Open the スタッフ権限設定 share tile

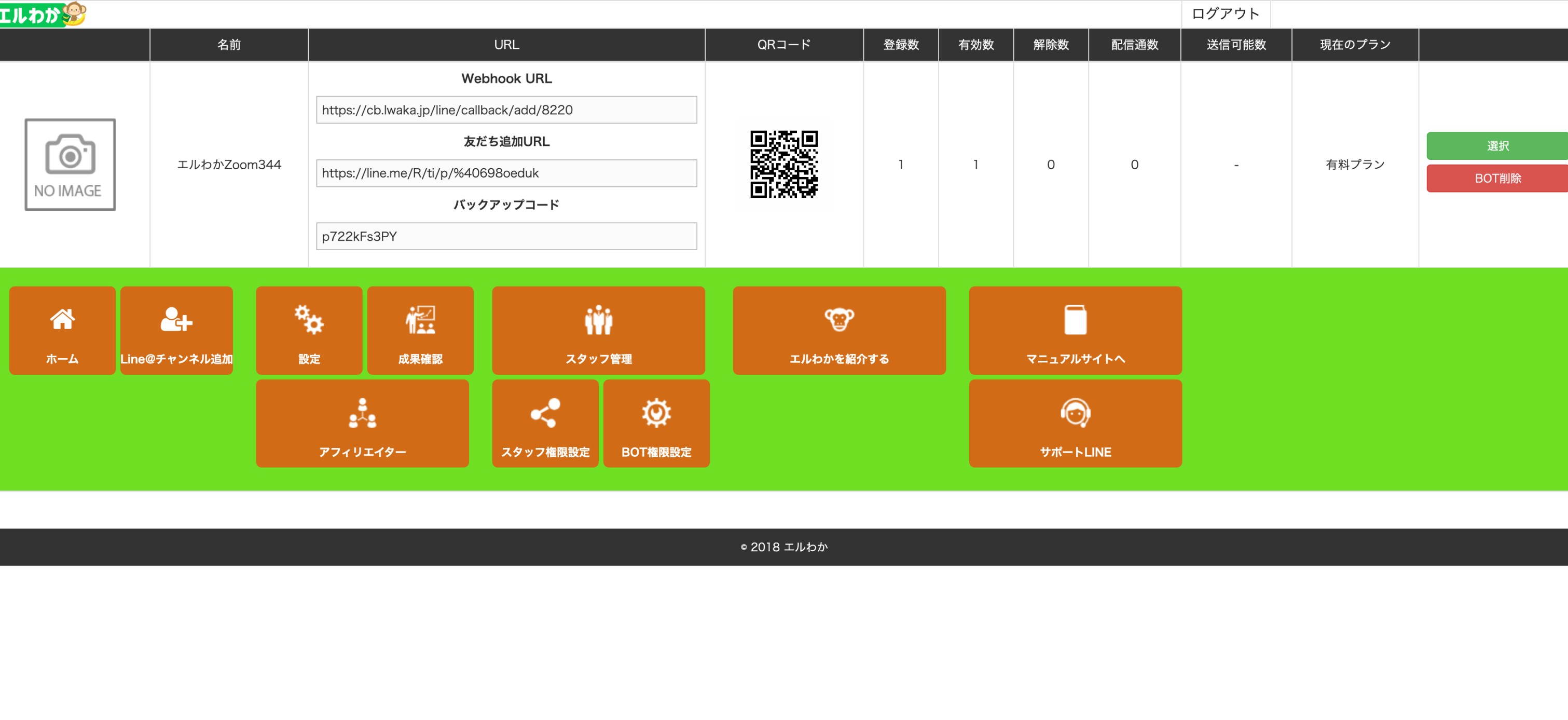tap(545, 424)
